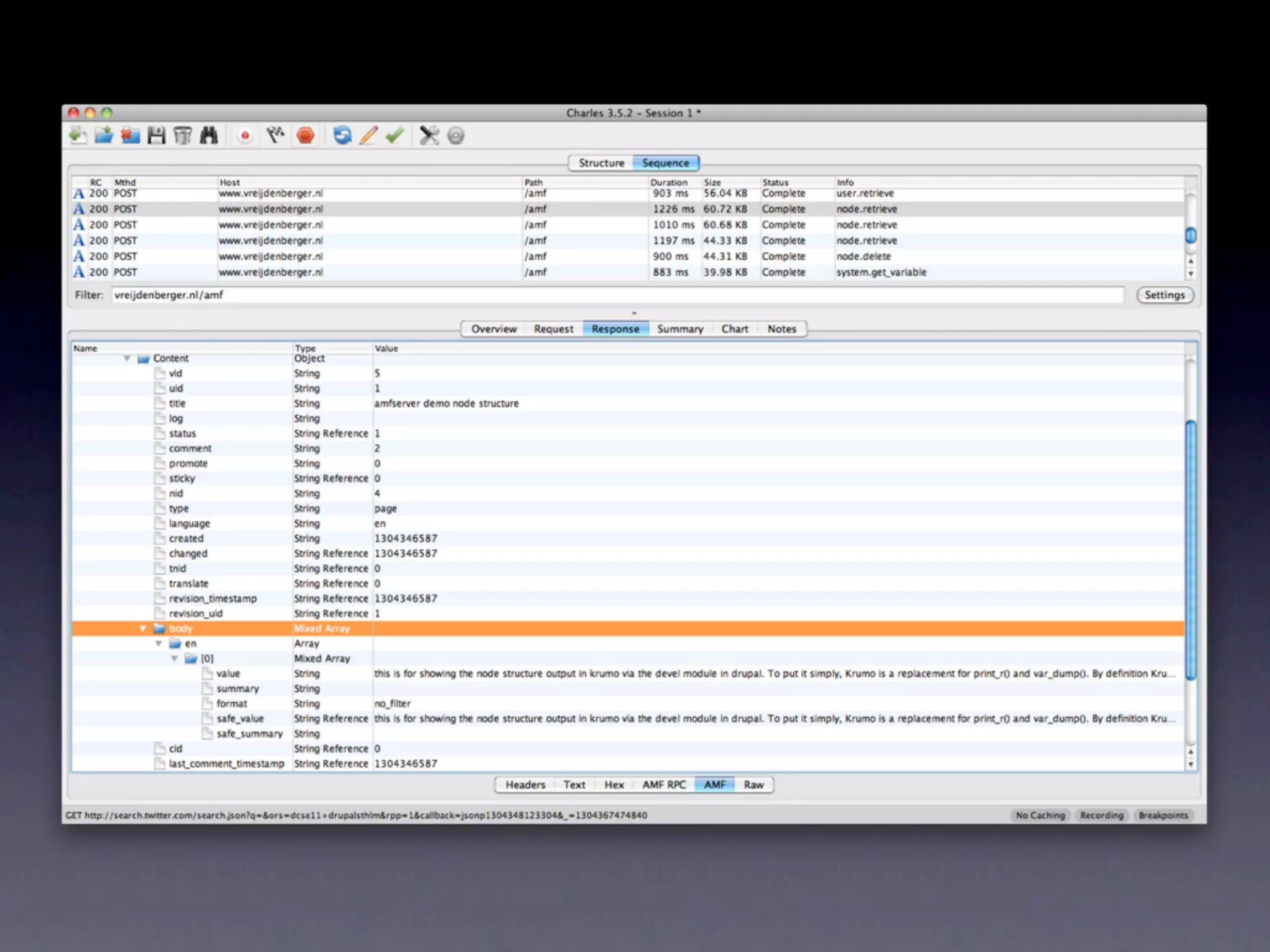The width and height of the screenshot is (1270, 952).
Task: Click the pencil Edit request icon
Action: pyautogui.click(x=368, y=135)
